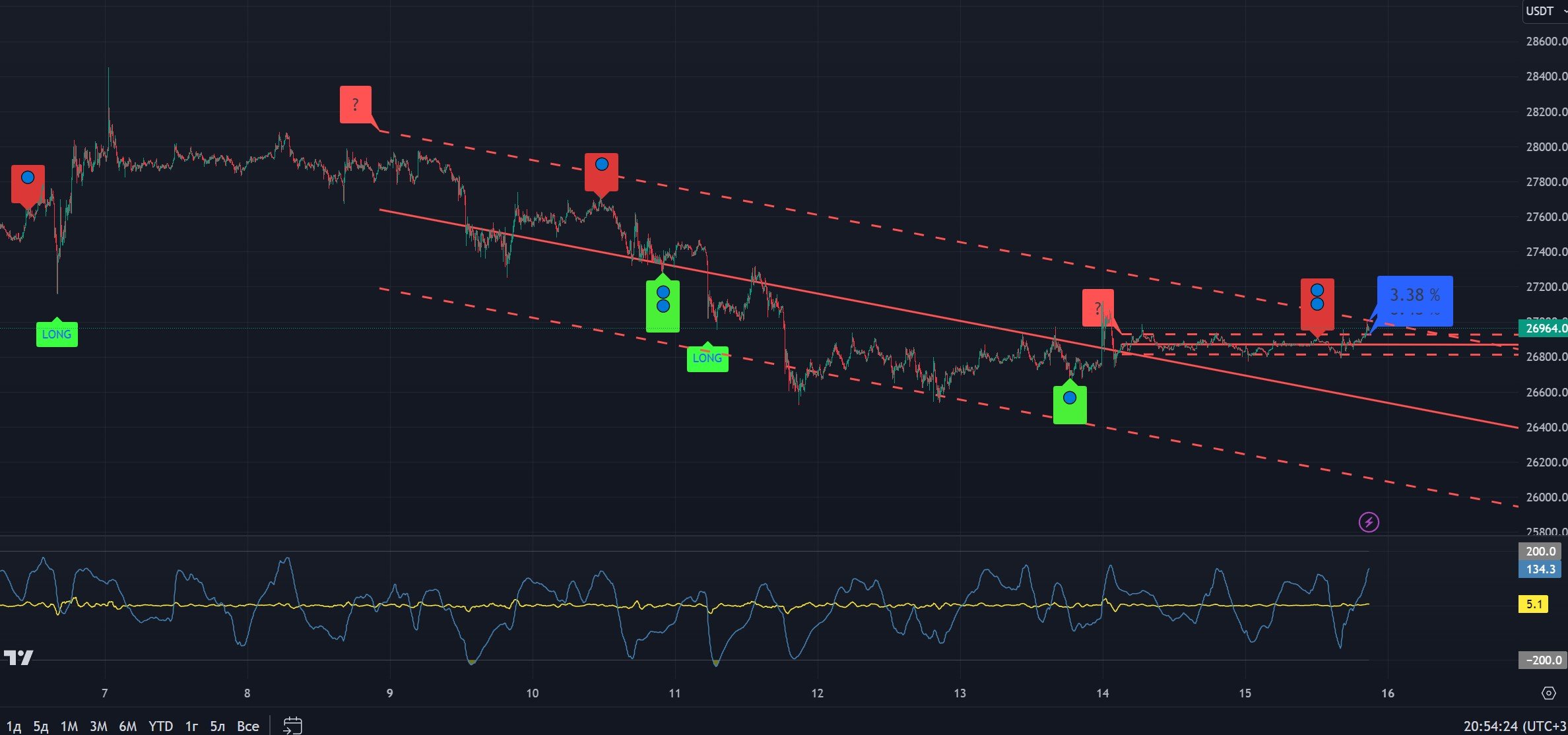The height and width of the screenshot is (735, 1568).
Task: Click the TradingView logo
Action: [18, 657]
